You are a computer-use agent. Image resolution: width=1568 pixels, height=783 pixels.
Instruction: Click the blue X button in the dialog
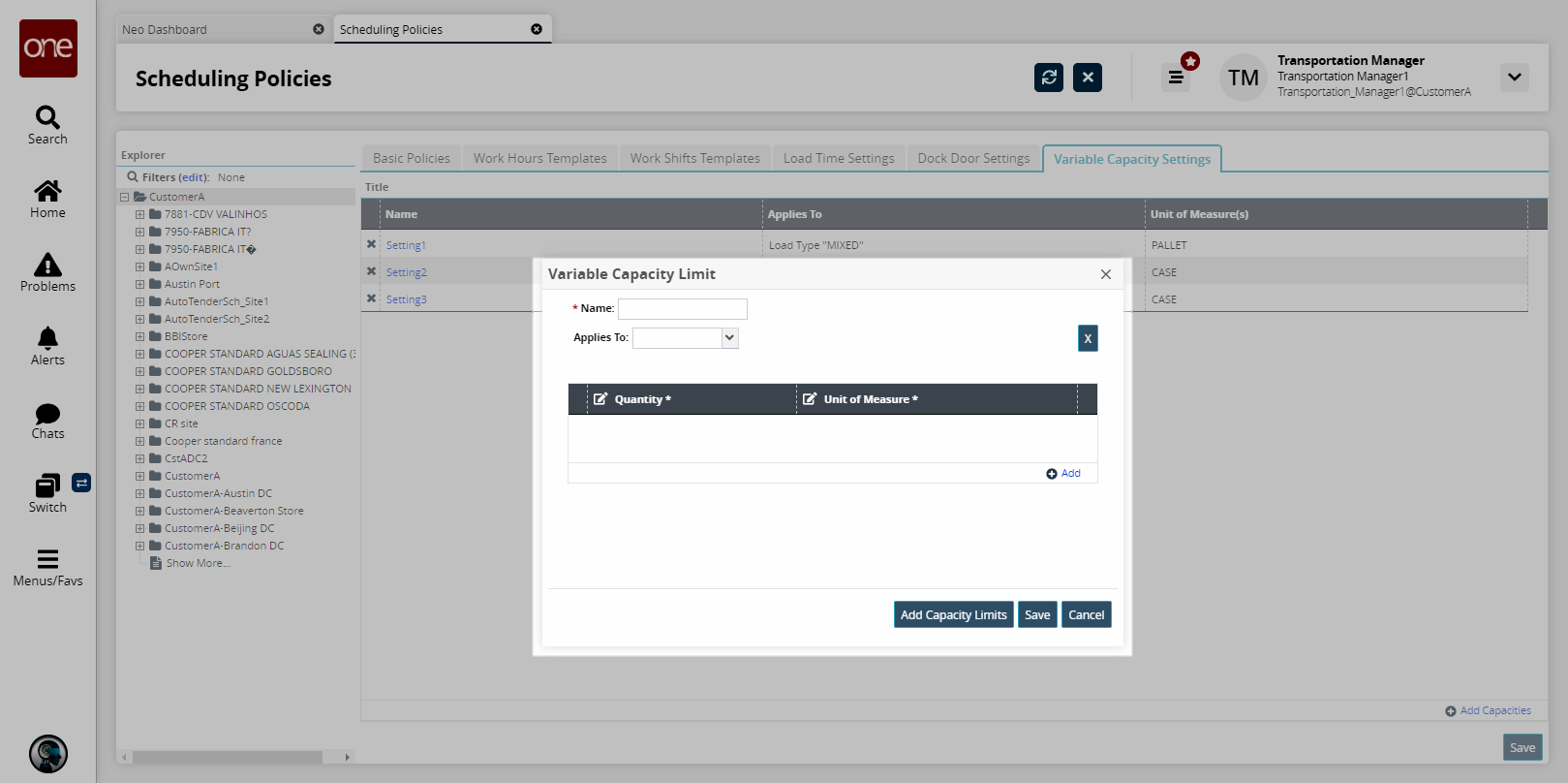pos(1088,338)
